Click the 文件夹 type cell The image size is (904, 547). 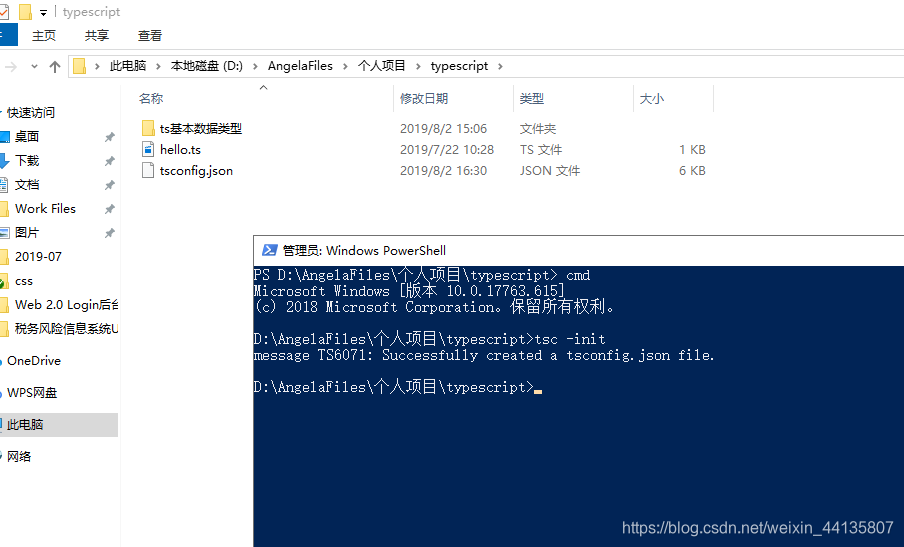point(537,129)
